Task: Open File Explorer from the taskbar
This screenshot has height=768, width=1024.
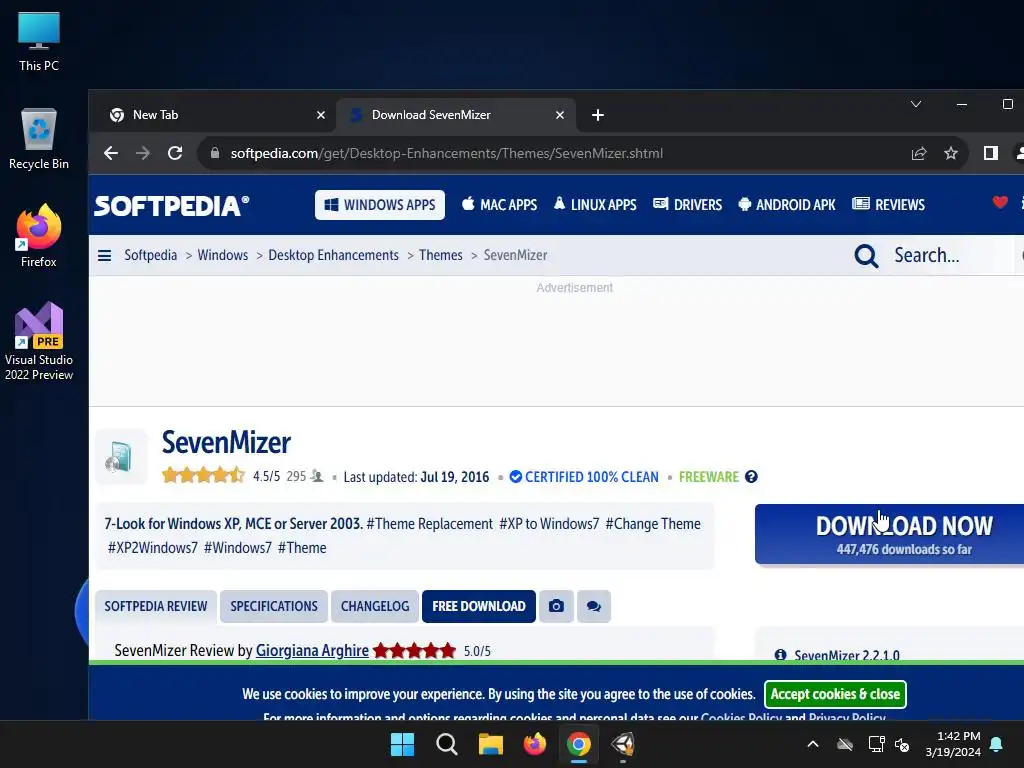Action: pyautogui.click(x=490, y=744)
